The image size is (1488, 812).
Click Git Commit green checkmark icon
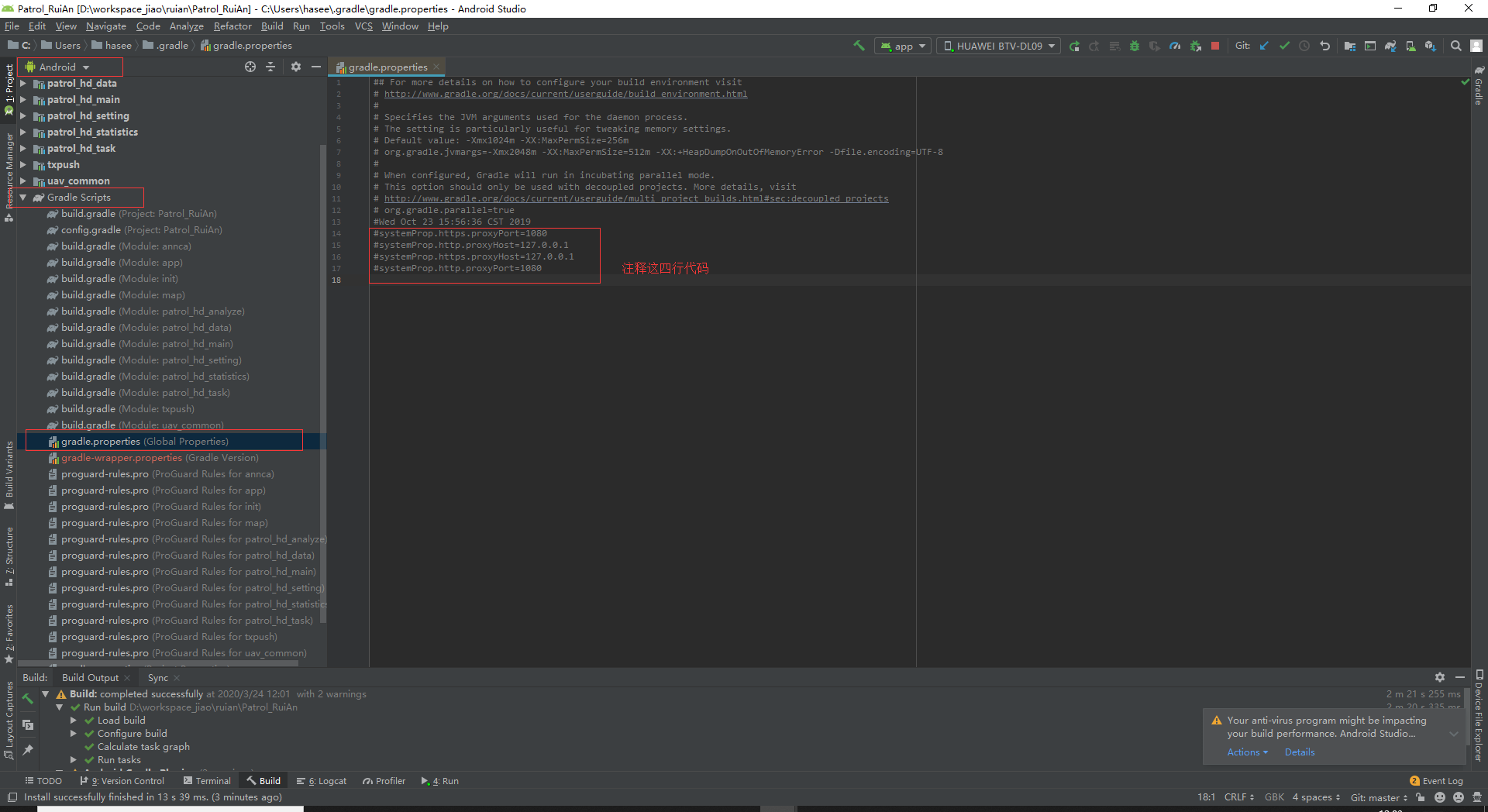click(1284, 46)
